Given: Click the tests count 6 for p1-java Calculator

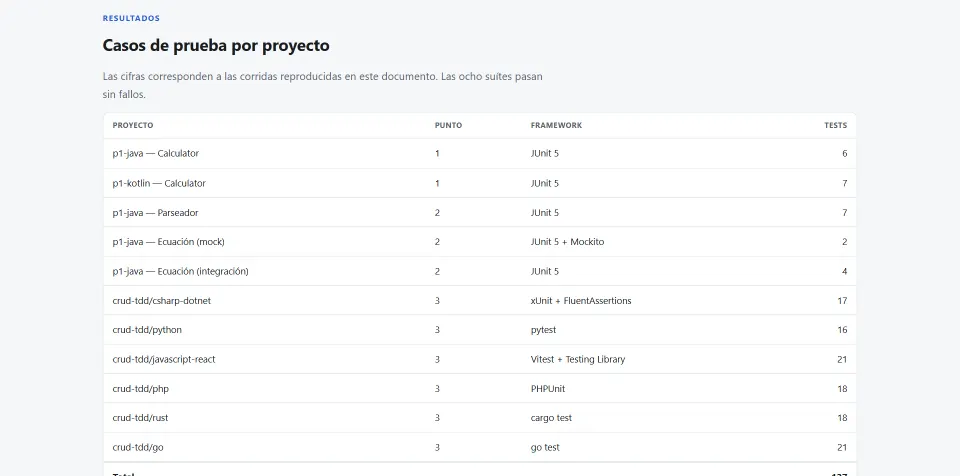Looking at the screenshot, I should (x=844, y=154).
